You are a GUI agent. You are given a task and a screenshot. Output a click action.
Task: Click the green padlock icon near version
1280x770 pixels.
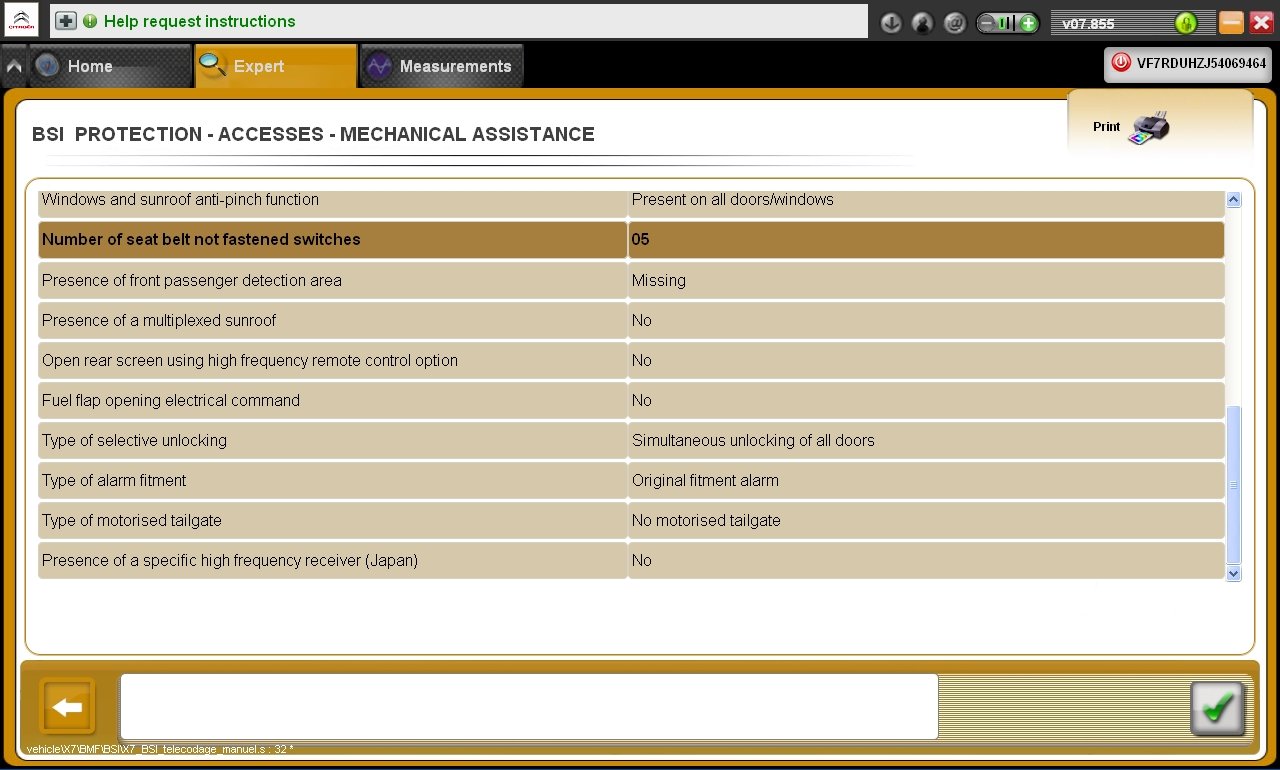point(1185,22)
